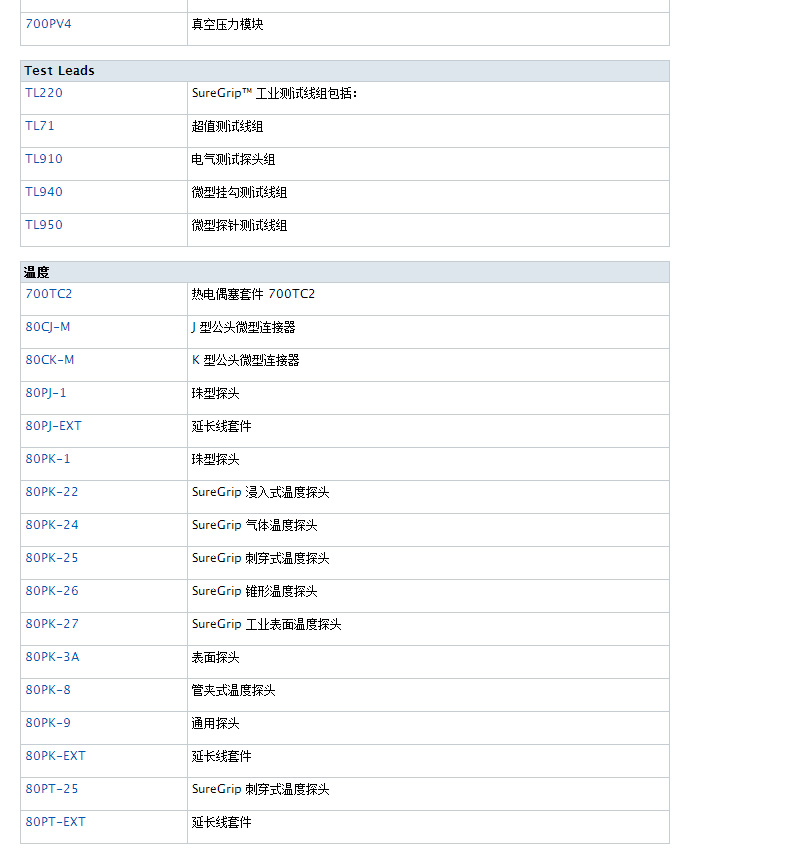The image size is (790, 860).
Task: Select the TL910 electrical test probe link
Action: click(43, 159)
